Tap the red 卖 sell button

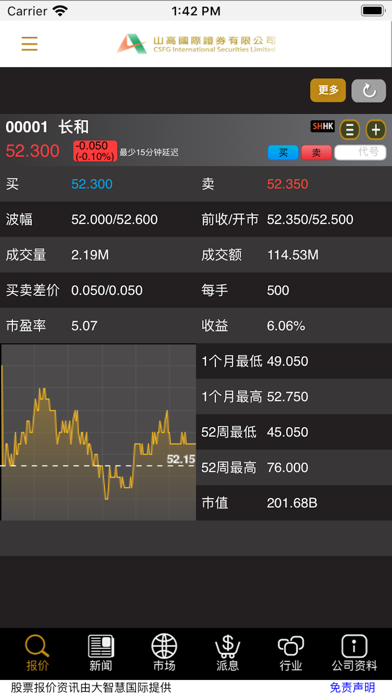pyautogui.click(x=317, y=153)
